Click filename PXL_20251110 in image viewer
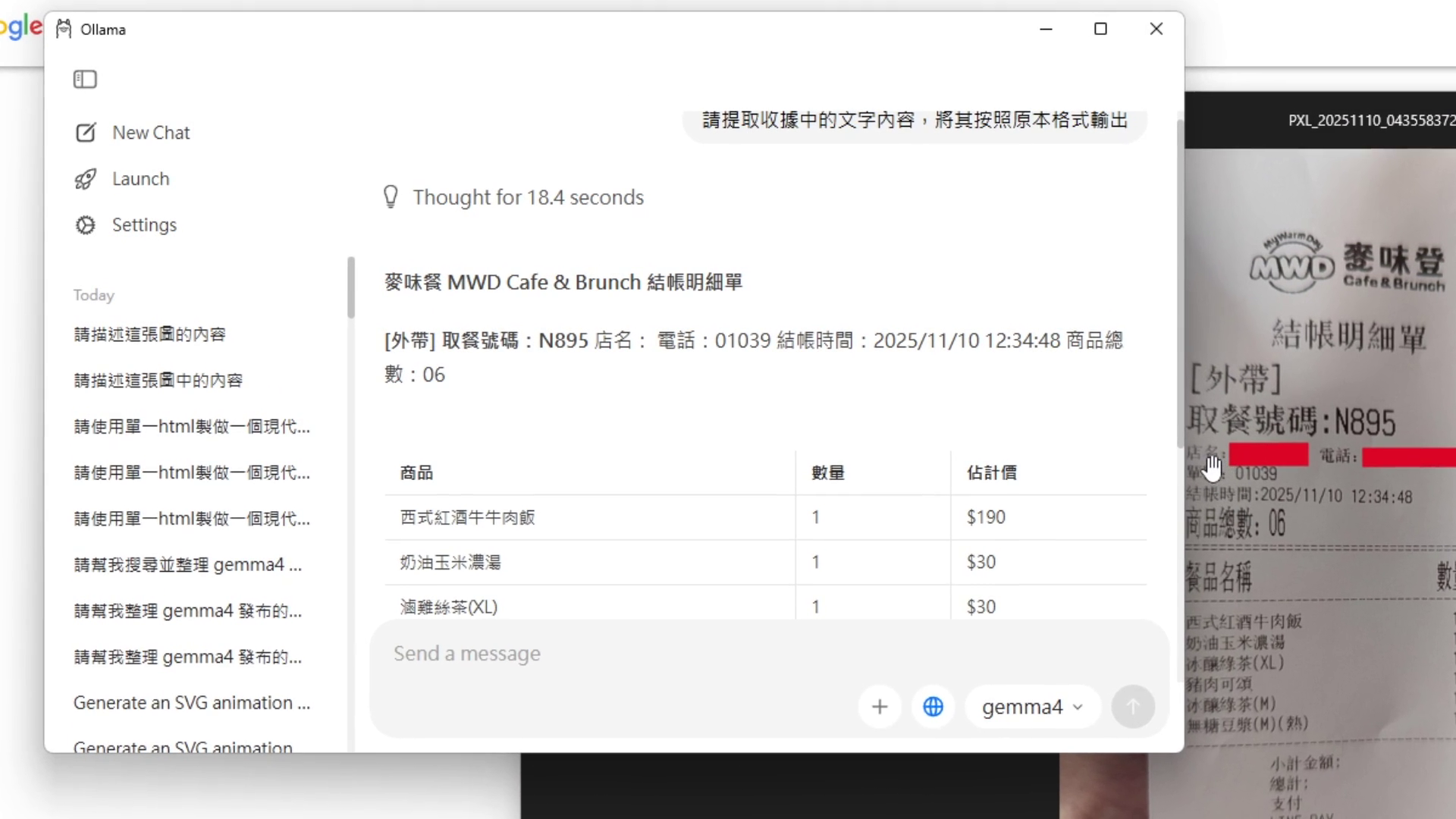The image size is (1456, 819). click(1371, 121)
